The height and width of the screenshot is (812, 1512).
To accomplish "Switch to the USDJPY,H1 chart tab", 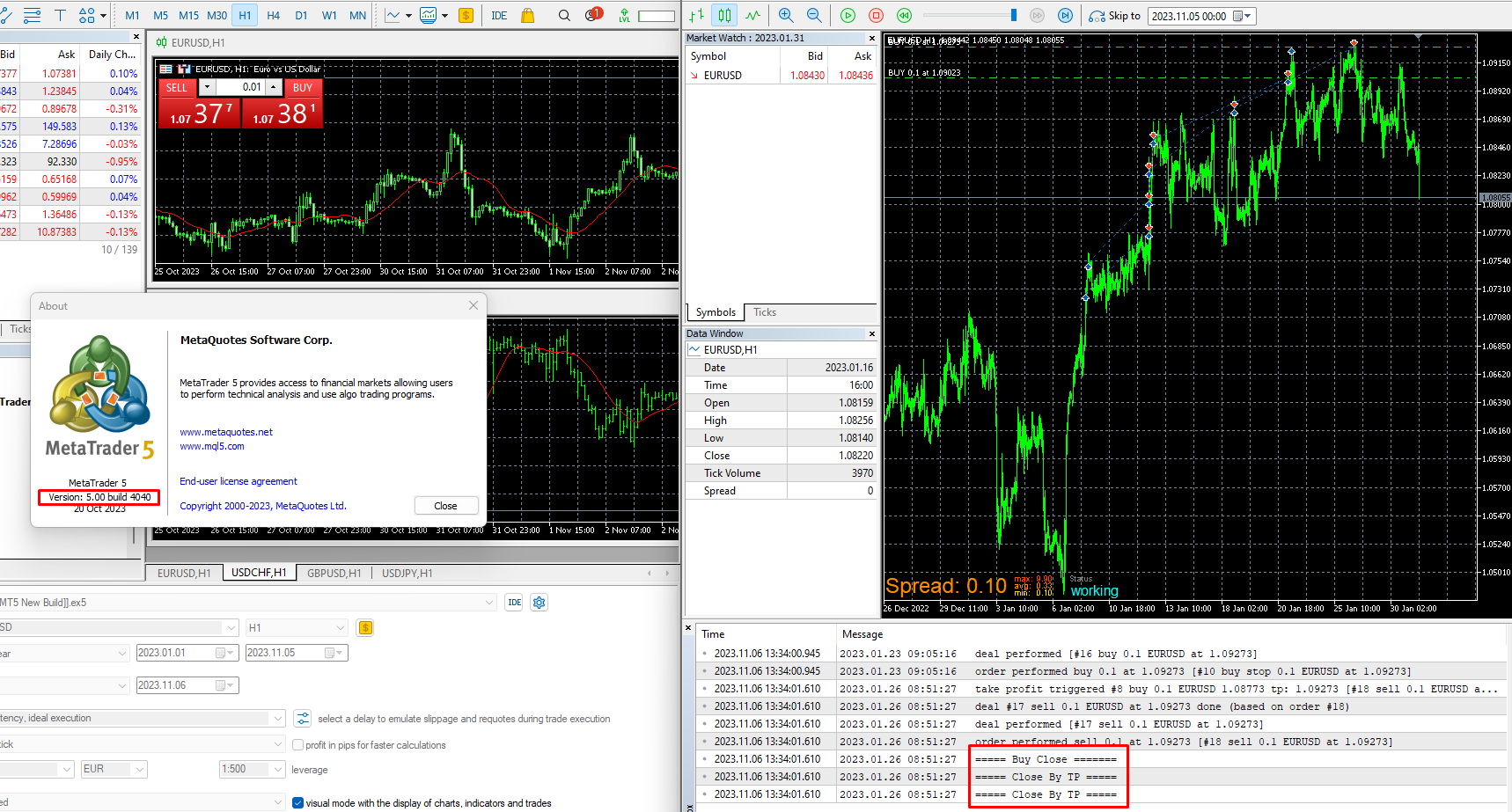I will [x=407, y=573].
